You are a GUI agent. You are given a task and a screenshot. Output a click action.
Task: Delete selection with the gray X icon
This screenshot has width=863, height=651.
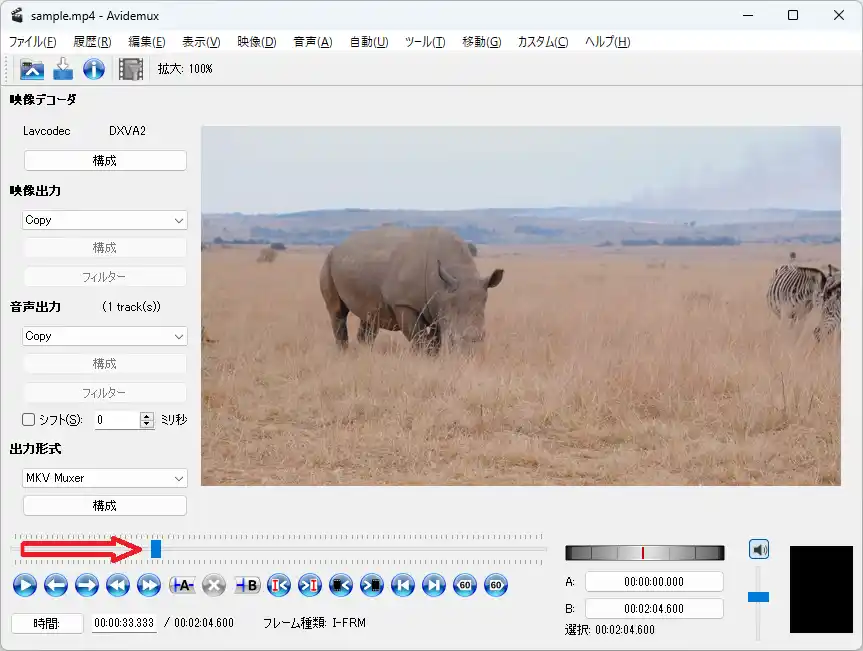pyautogui.click(x=213, y=586)
